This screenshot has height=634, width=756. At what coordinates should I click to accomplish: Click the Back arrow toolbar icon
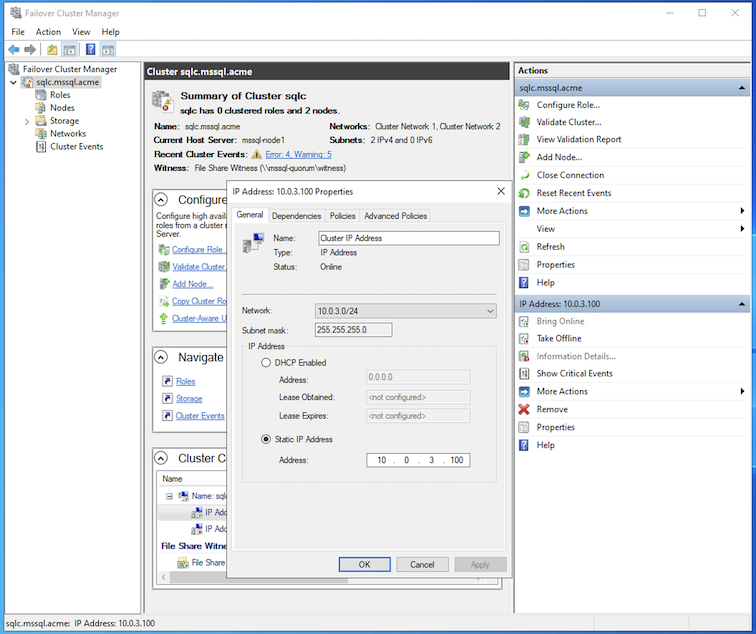click(14, 49)
